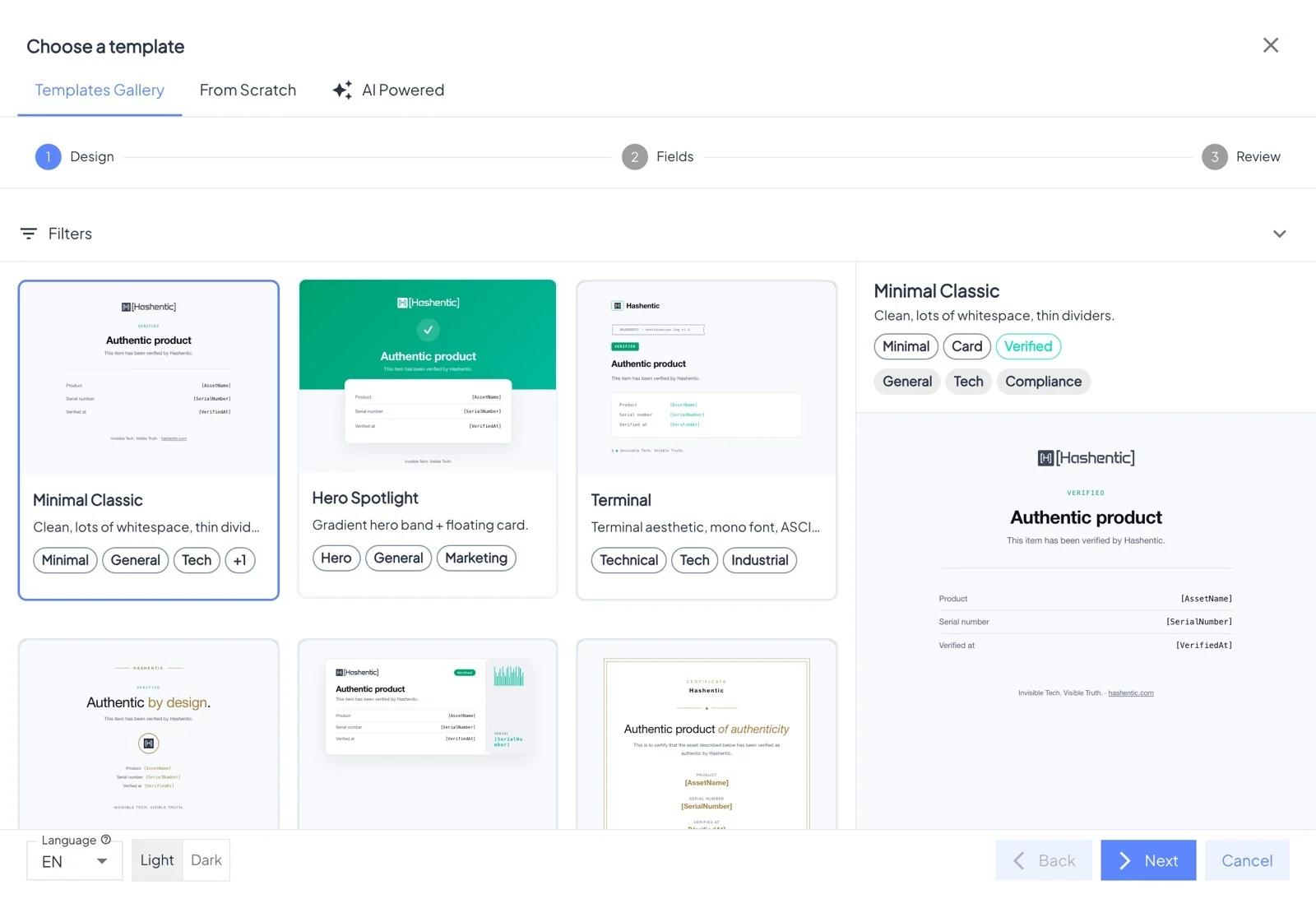The width and height of the screenshot is (1316, 908).
Task: Expand the Filters section chevron
Action: 1279,234
